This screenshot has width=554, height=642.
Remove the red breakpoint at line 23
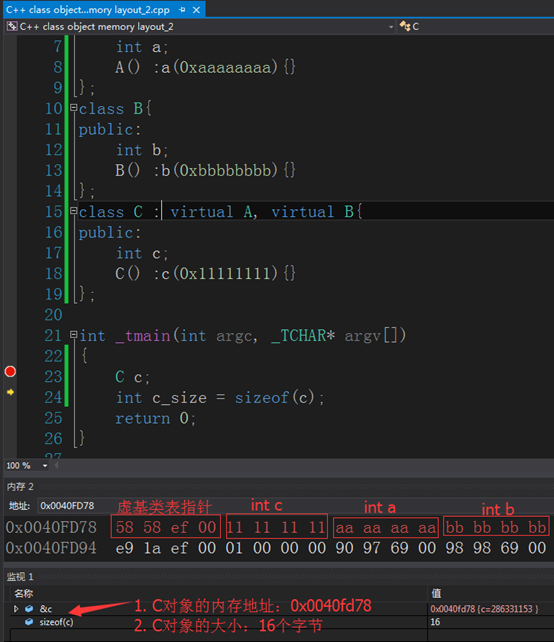tap(10, 371)
